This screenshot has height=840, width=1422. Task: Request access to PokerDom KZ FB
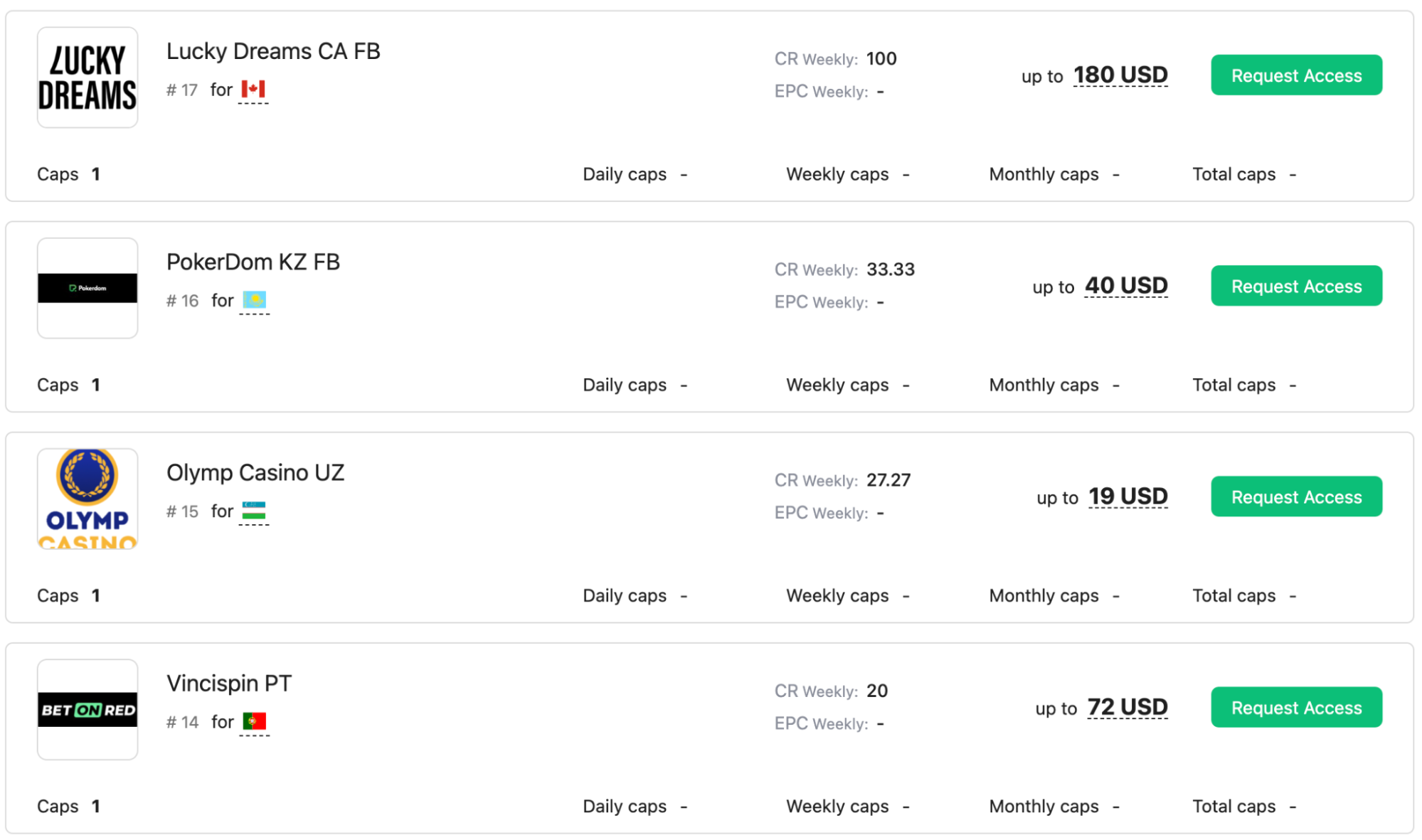tap(1296, 286)
